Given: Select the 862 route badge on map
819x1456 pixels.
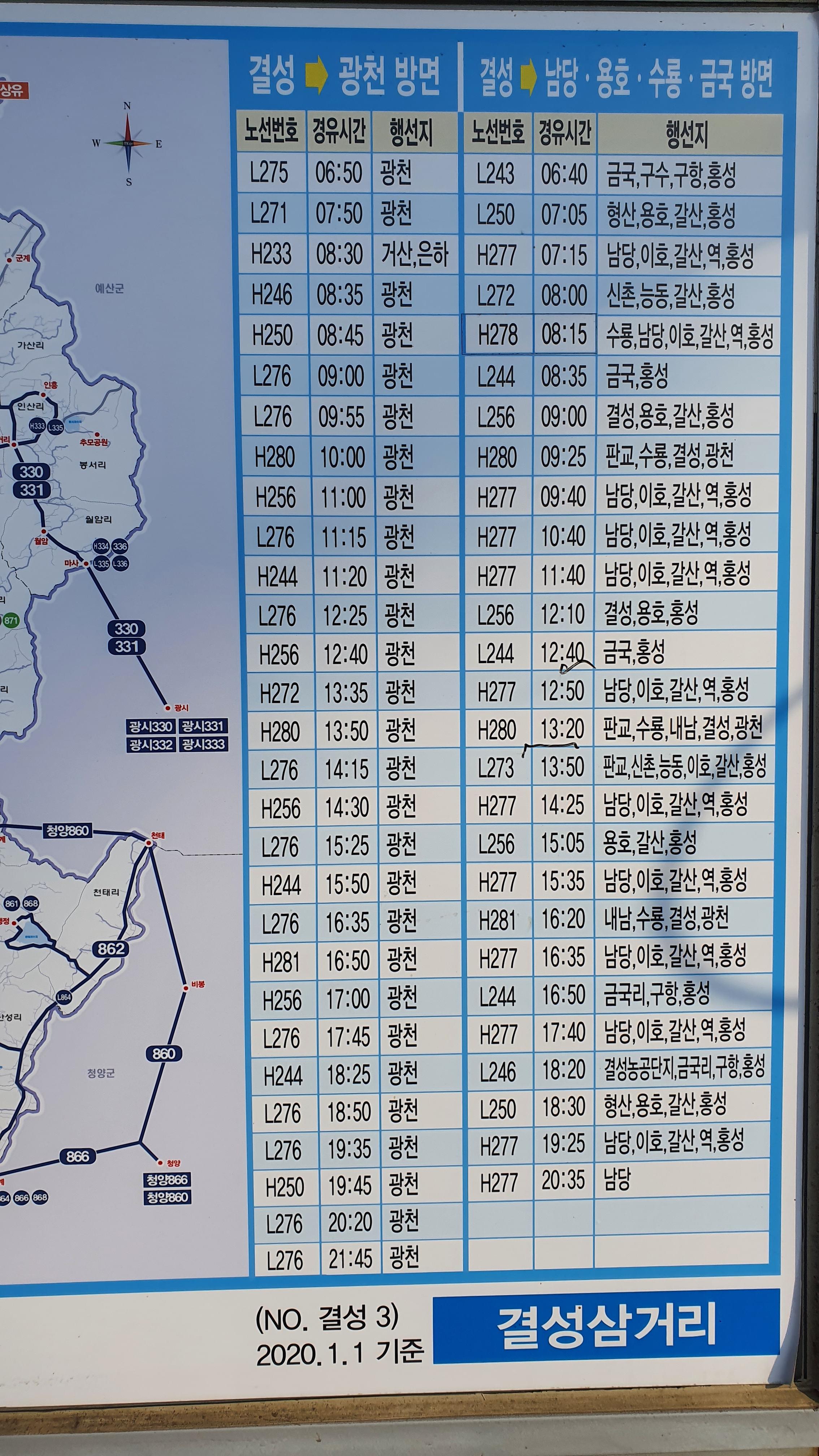Looking at the screenshot, I should coord(111,948).
